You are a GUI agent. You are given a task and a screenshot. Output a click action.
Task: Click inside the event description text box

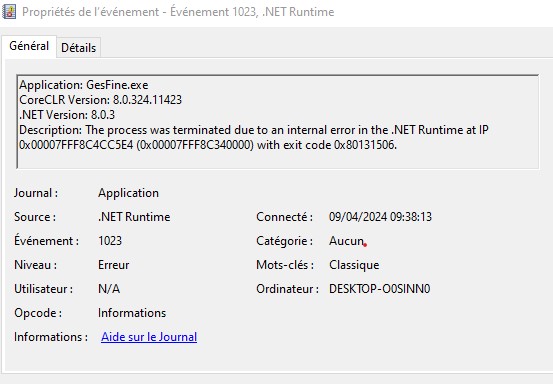click(278, 122)
